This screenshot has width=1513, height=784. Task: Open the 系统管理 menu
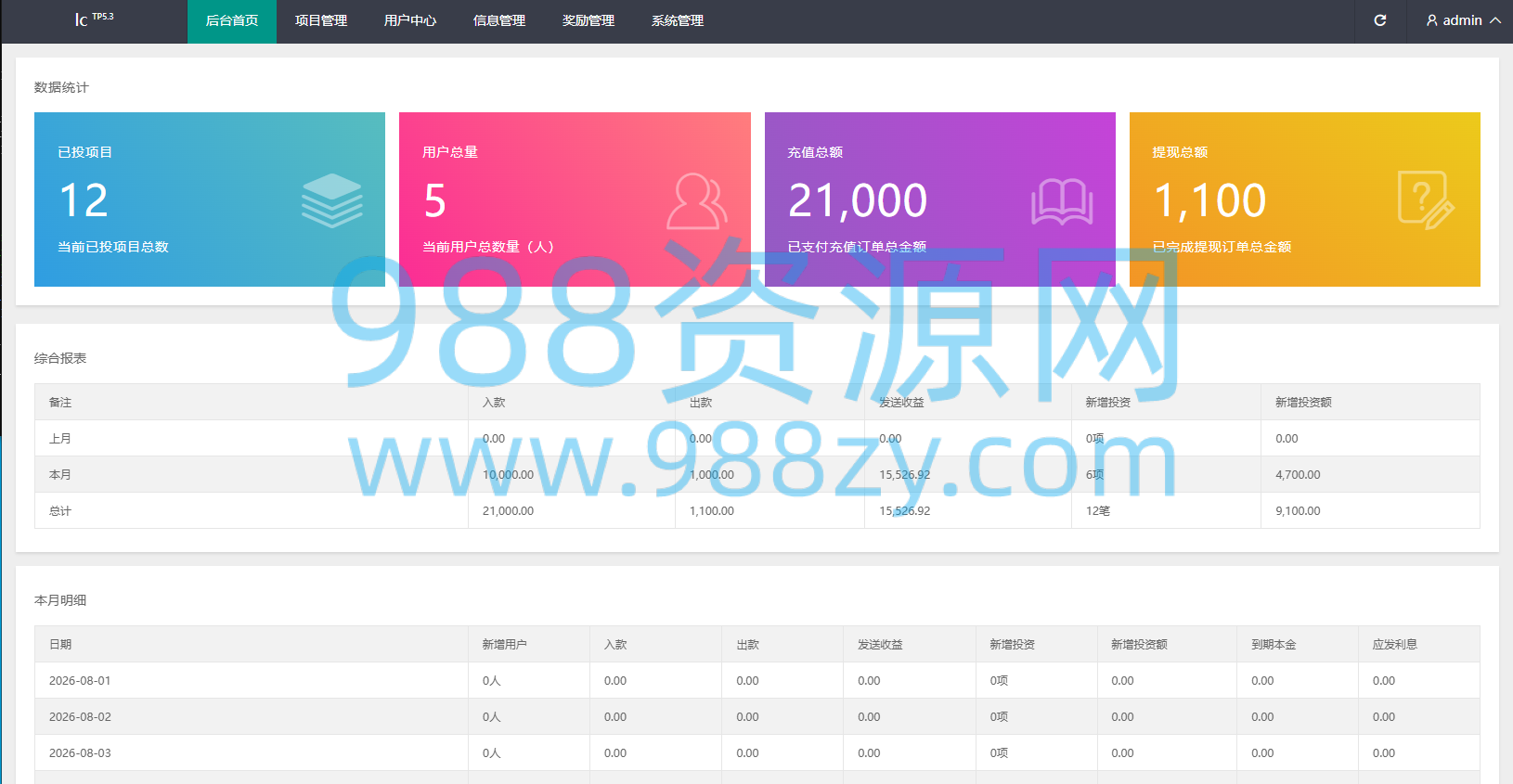678,20
